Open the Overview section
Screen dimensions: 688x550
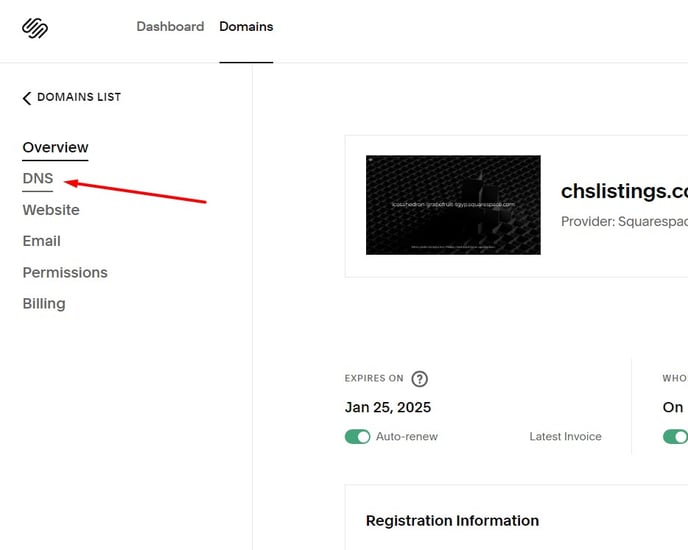point(55,147)
